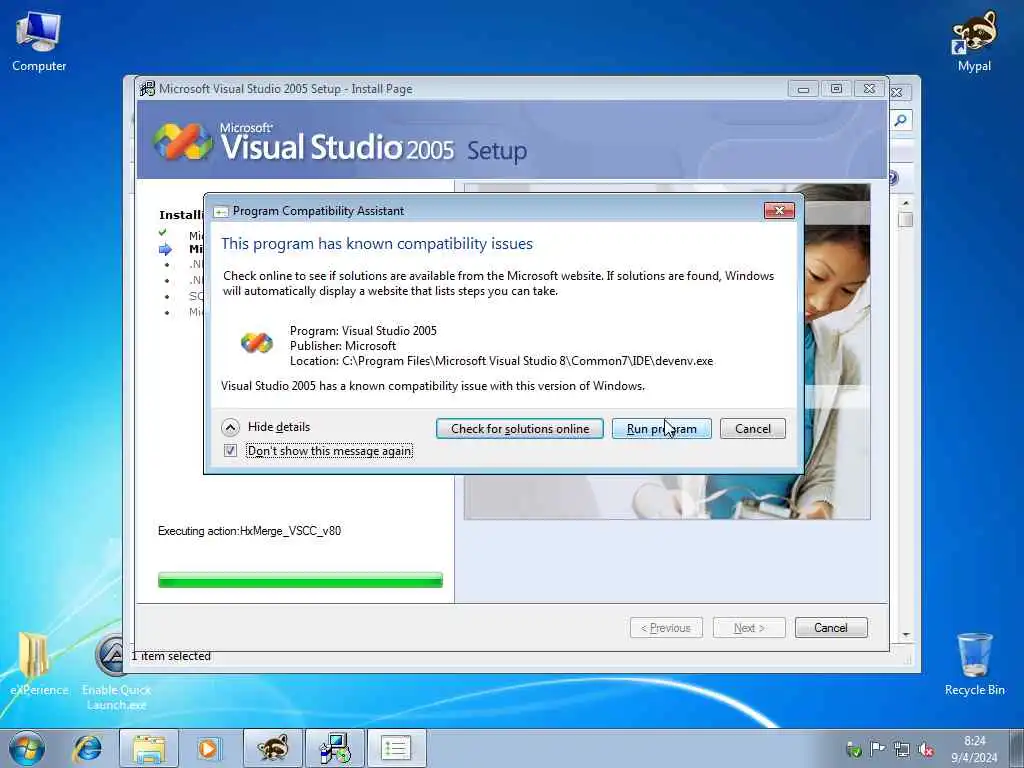Switch to list-icon taskbar button

pos(396,748)
